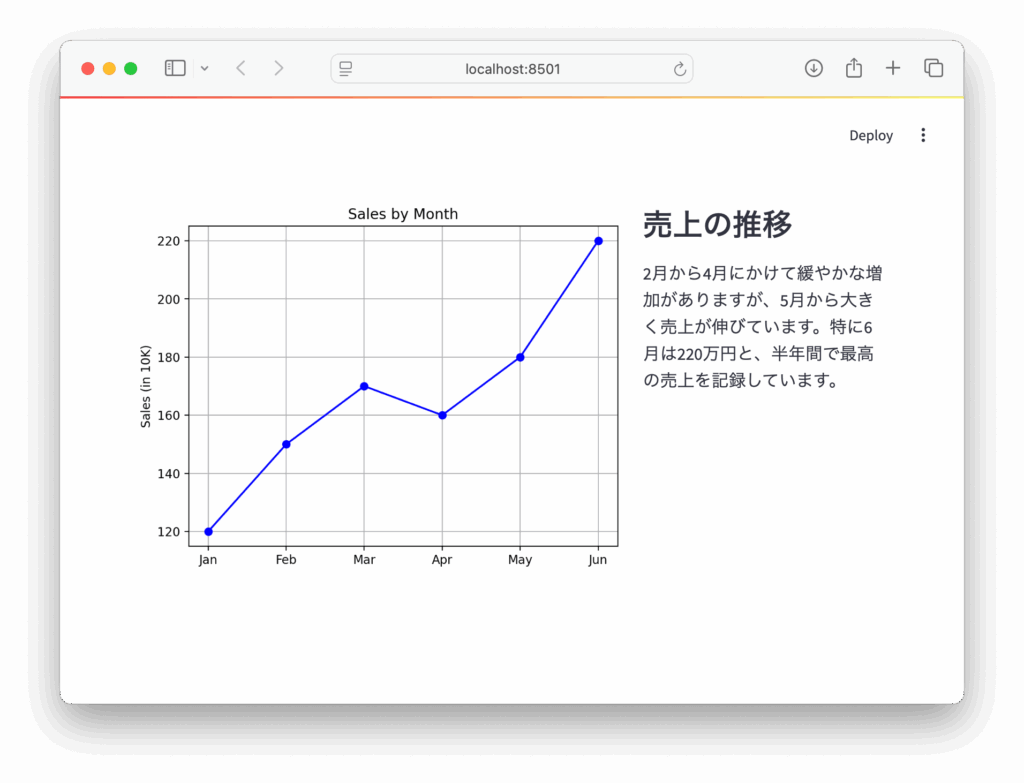The height and width of the screenshot is (783, 1024).
Task: Go back using the back arrow
Action: pyautogui.click(x=241, y=68)
